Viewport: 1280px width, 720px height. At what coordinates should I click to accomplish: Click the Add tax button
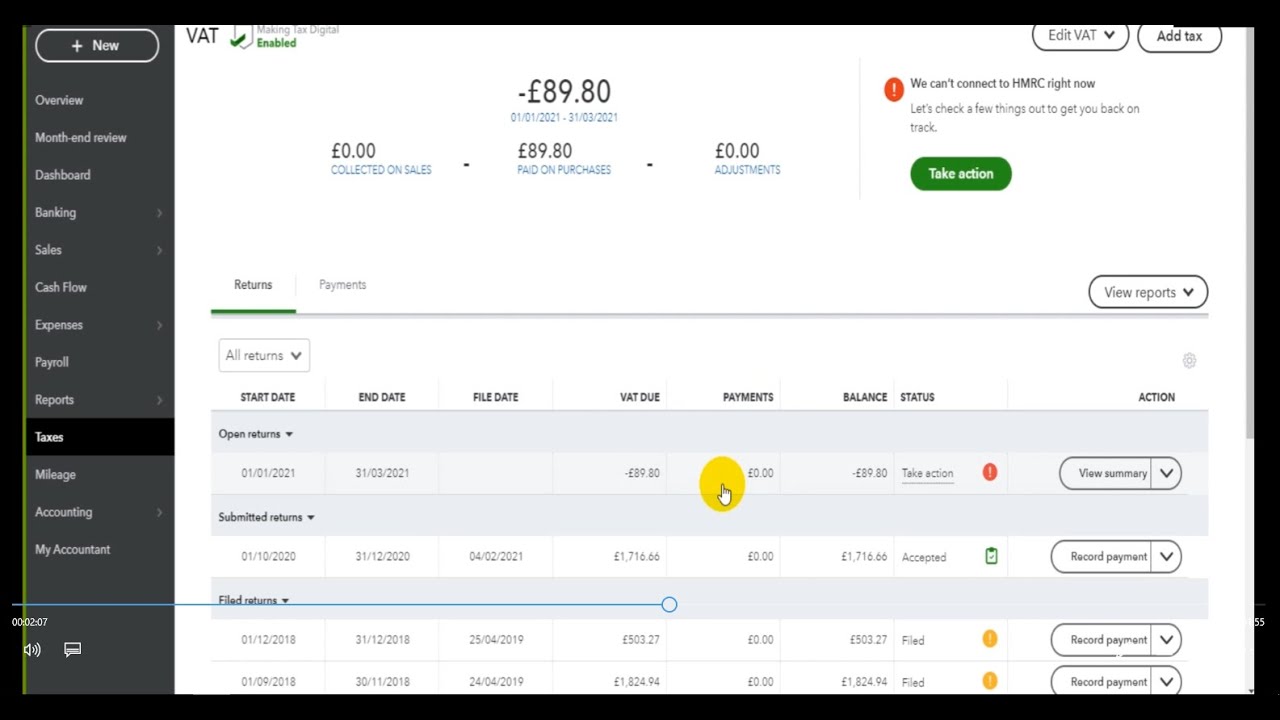click(1180, 36)
